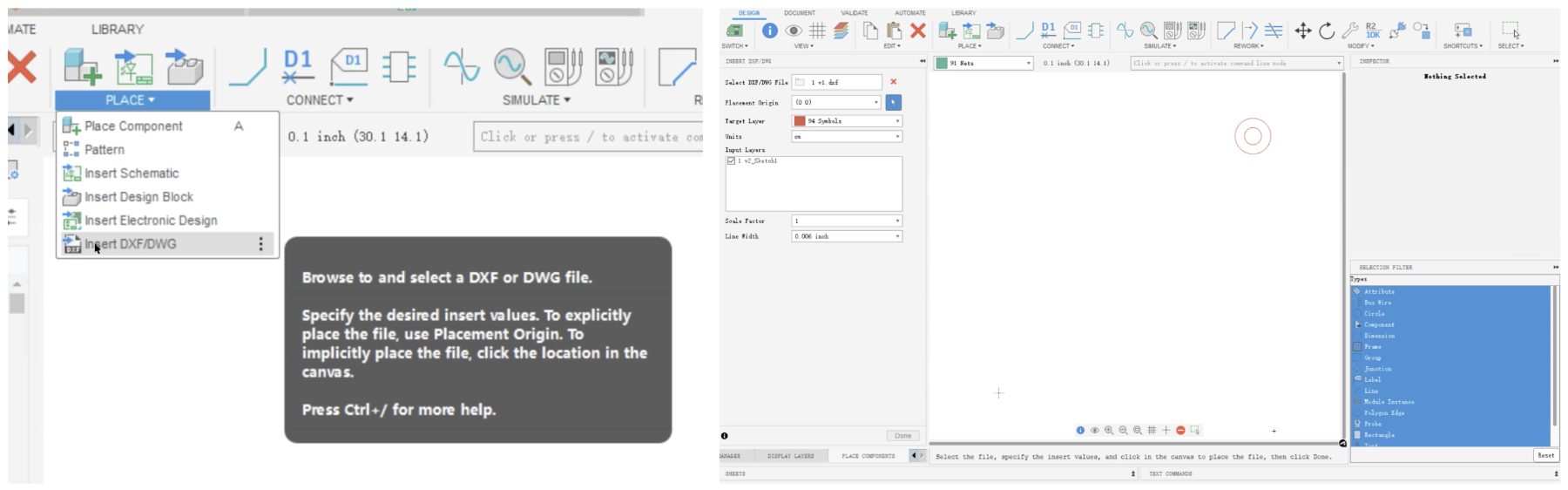Screen dimensions: 1568x490
Task: Click the Switch to PCB board icon
Action: click(734, 31)
